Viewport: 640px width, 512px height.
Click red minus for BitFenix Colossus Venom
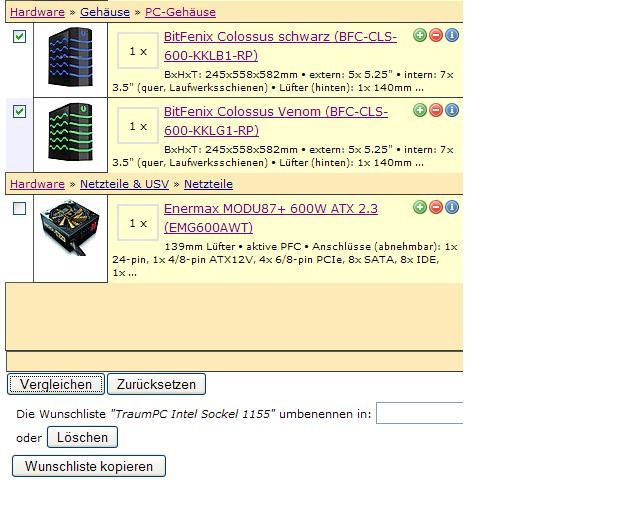436,110
